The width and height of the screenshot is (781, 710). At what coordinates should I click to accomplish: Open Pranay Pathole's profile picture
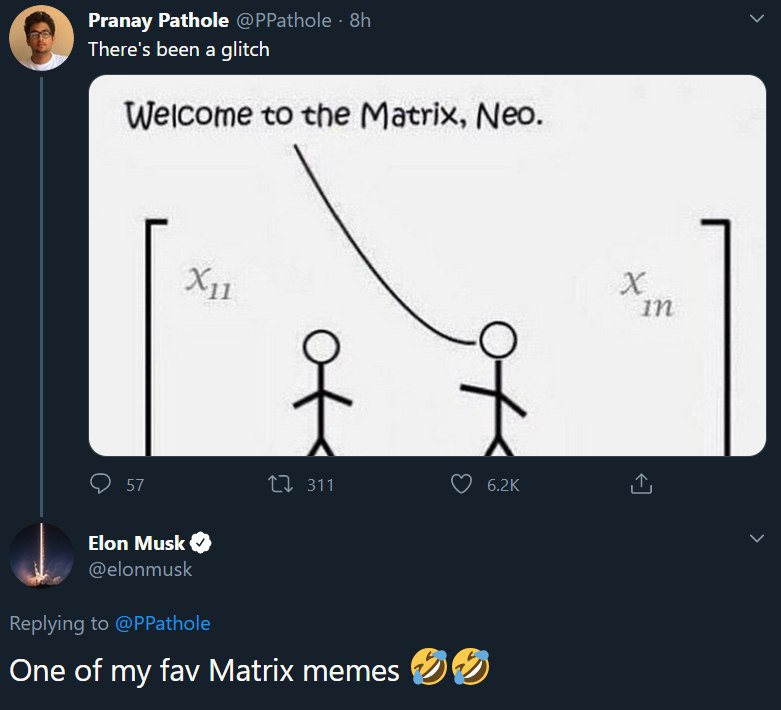40,40
